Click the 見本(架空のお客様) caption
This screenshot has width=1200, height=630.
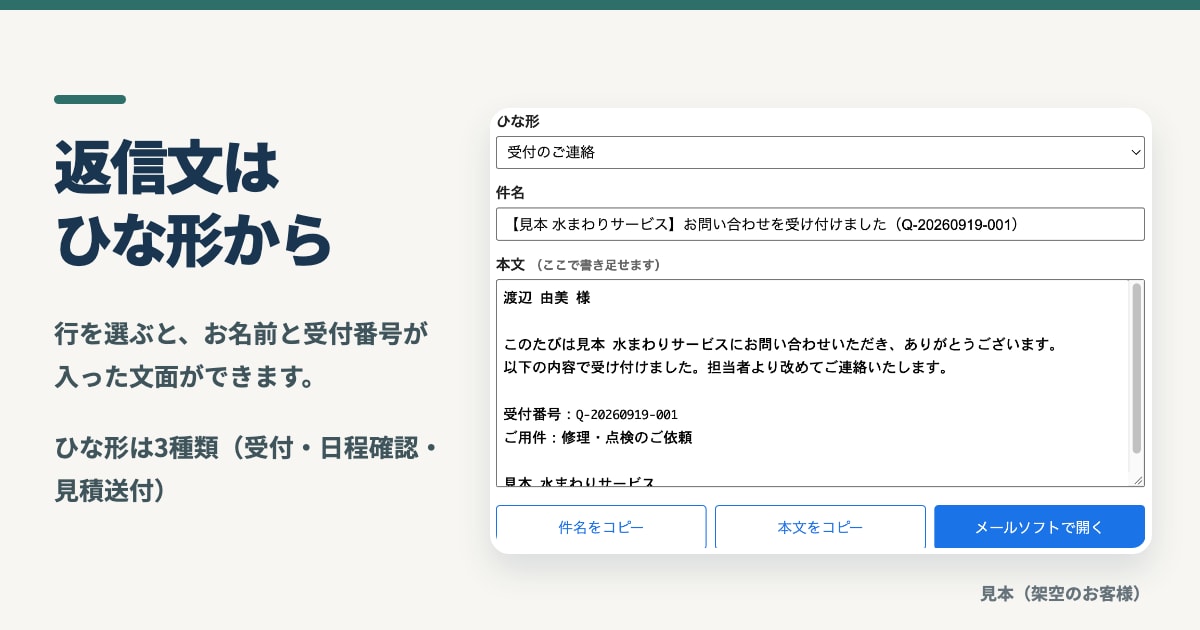[1061, 593]
